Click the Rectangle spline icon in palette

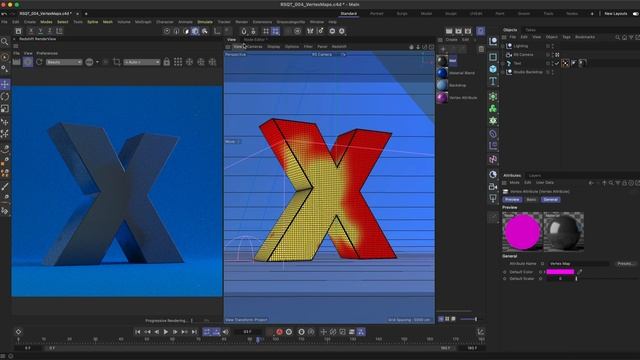click(x=493, y=57)
